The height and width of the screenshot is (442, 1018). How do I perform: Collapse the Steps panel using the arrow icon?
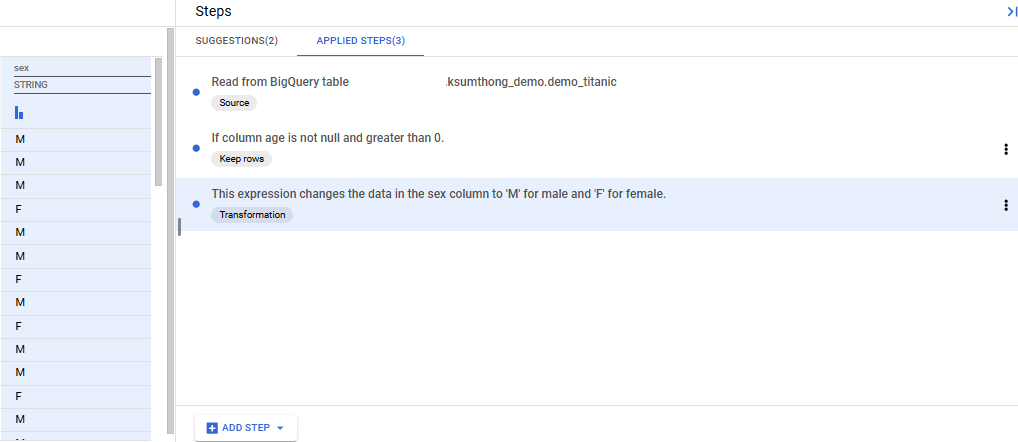coord(1011,11)
